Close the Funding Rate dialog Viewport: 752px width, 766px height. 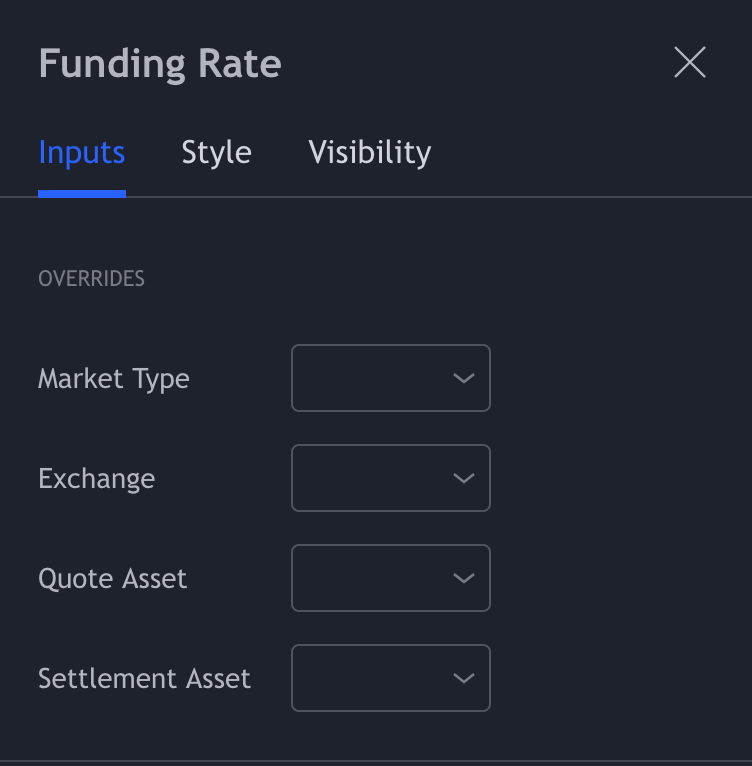[x=690, y=63]
